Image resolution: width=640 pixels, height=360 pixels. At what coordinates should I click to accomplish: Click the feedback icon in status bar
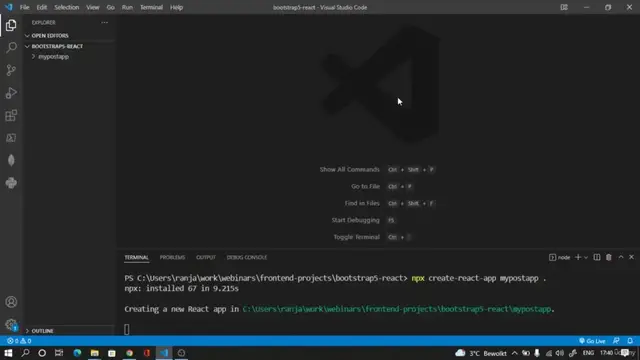616,341
